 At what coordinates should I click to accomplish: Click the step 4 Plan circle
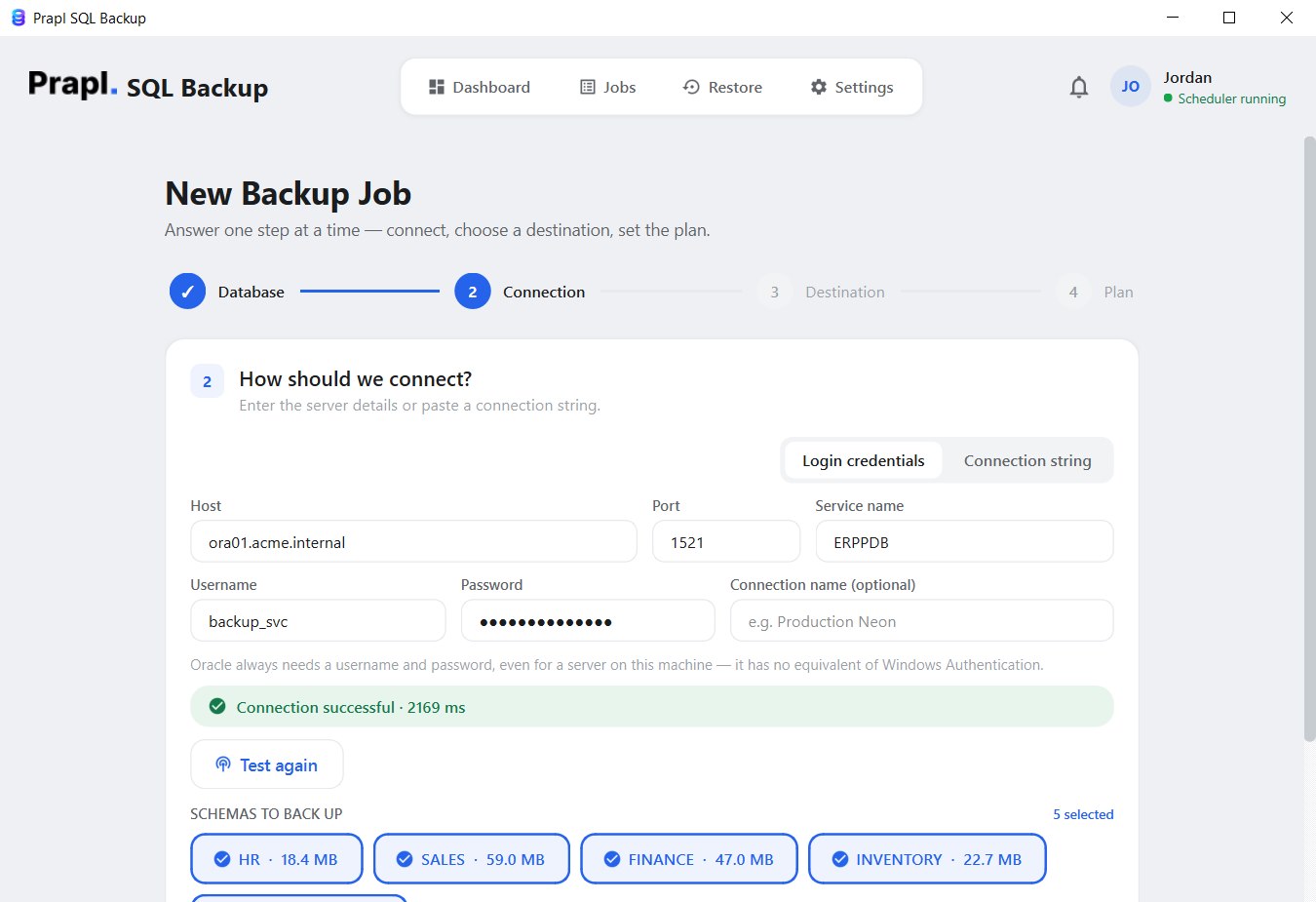pyautogui.click(x=1073, y=292)
